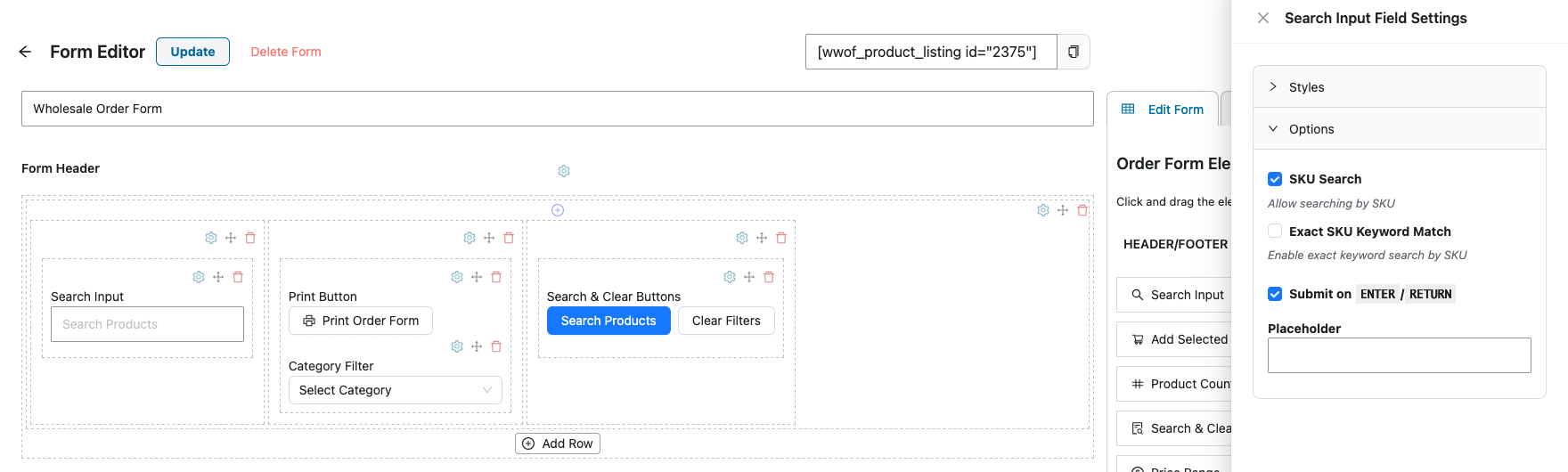Delete the header row with trash icon

click(1082, 210)
